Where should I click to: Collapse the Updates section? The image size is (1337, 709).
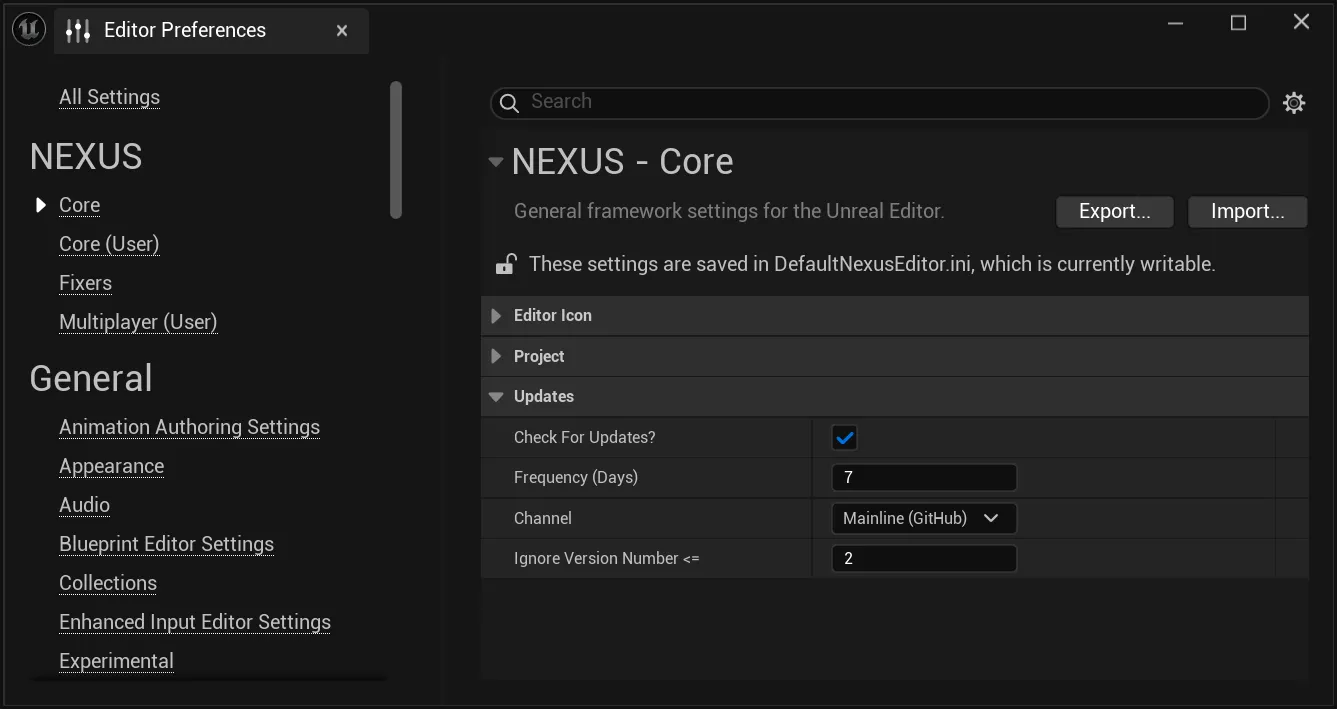coord(496,396)
